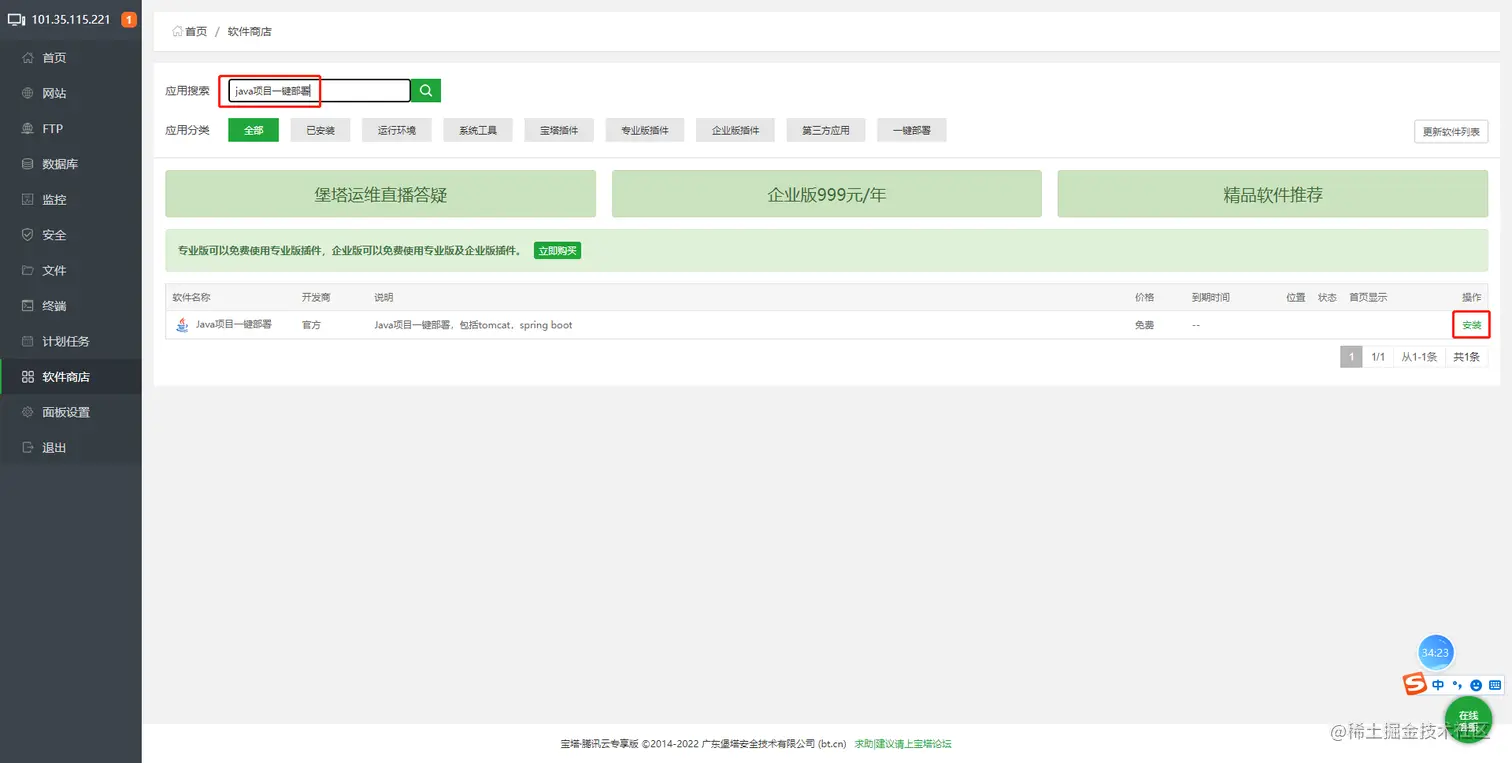
Task: Click the FTP sidebar icon
Action: (28, 129)
